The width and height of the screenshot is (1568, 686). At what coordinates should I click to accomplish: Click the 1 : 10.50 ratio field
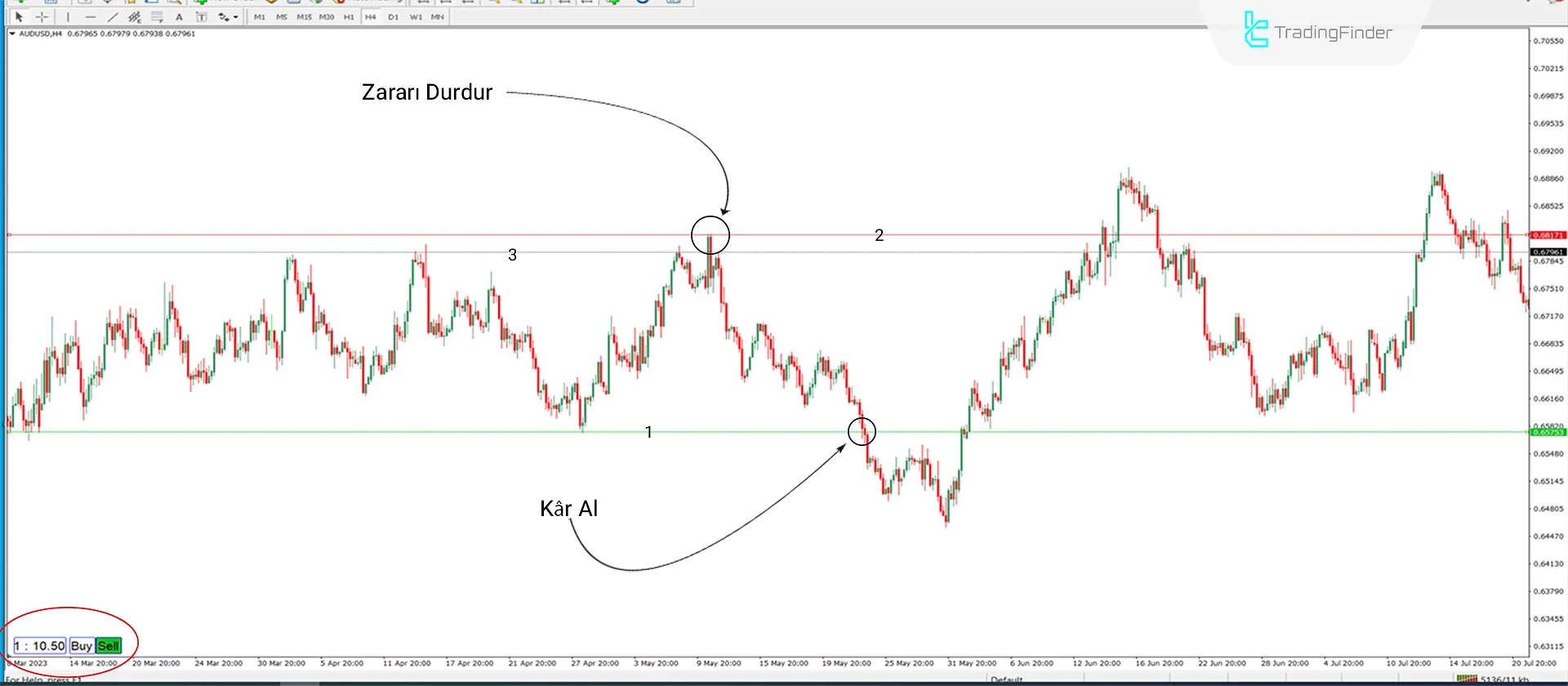[x=40, y=646]
